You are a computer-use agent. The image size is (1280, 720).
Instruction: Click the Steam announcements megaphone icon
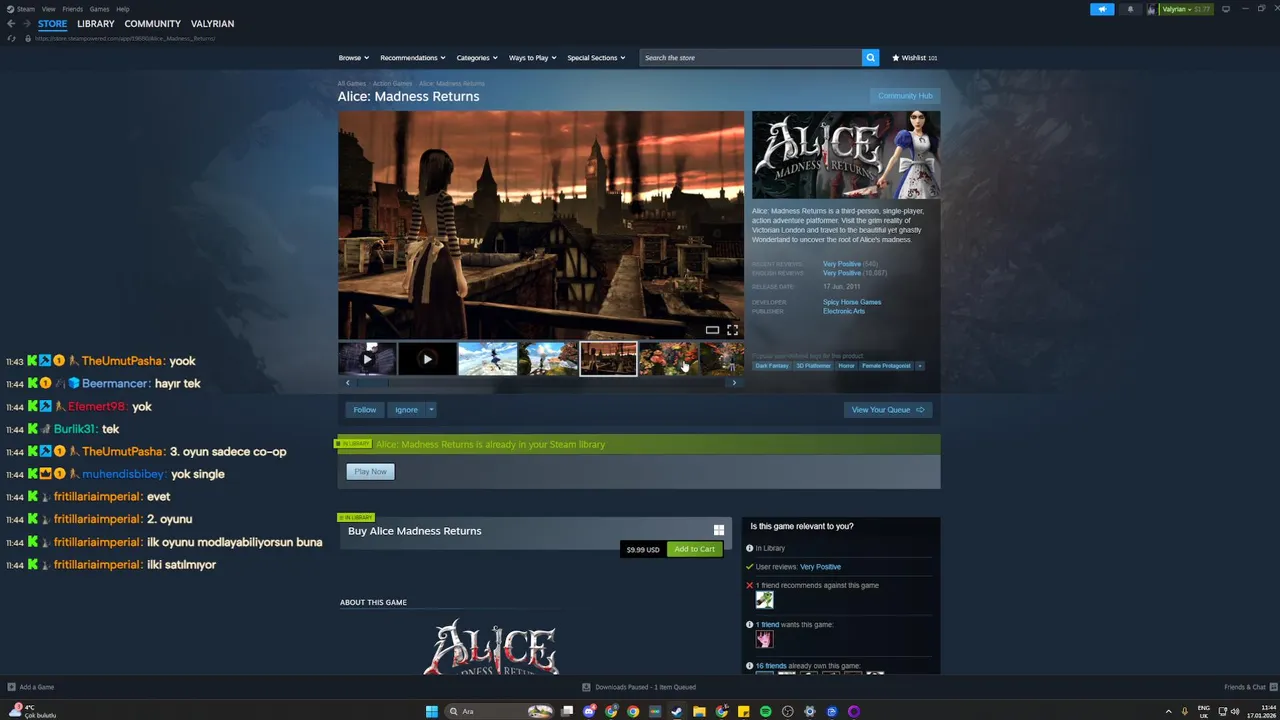pyautogui.click(x=1102, y=9)
